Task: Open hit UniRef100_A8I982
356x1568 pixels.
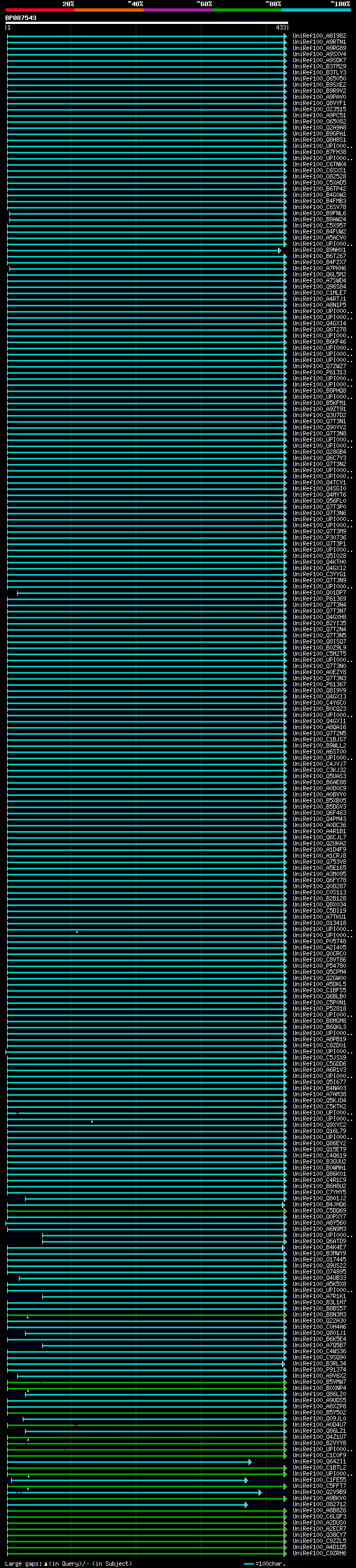Action: point(319,36)
